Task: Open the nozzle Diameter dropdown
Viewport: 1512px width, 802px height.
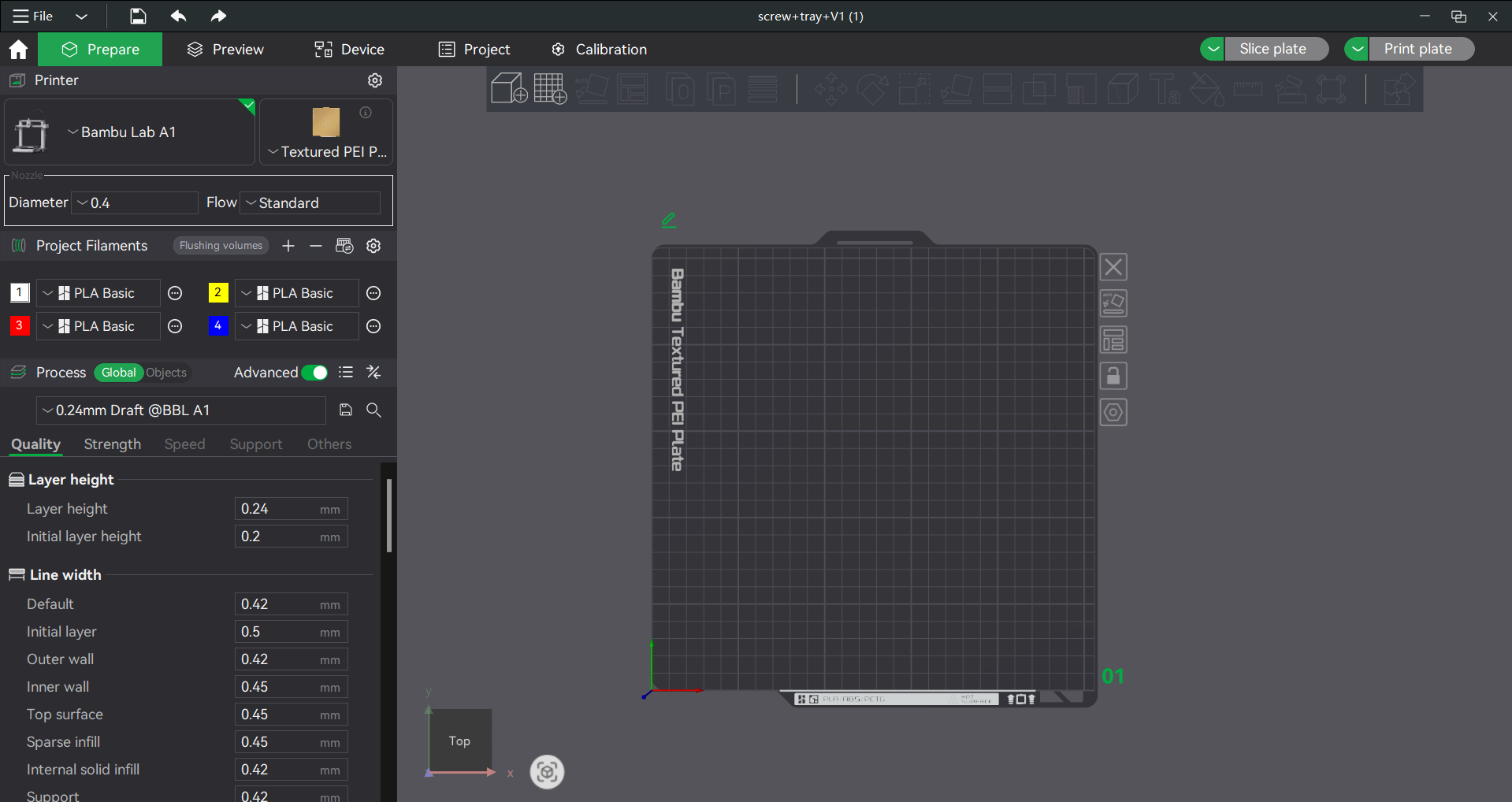Action: coord(135,203)
